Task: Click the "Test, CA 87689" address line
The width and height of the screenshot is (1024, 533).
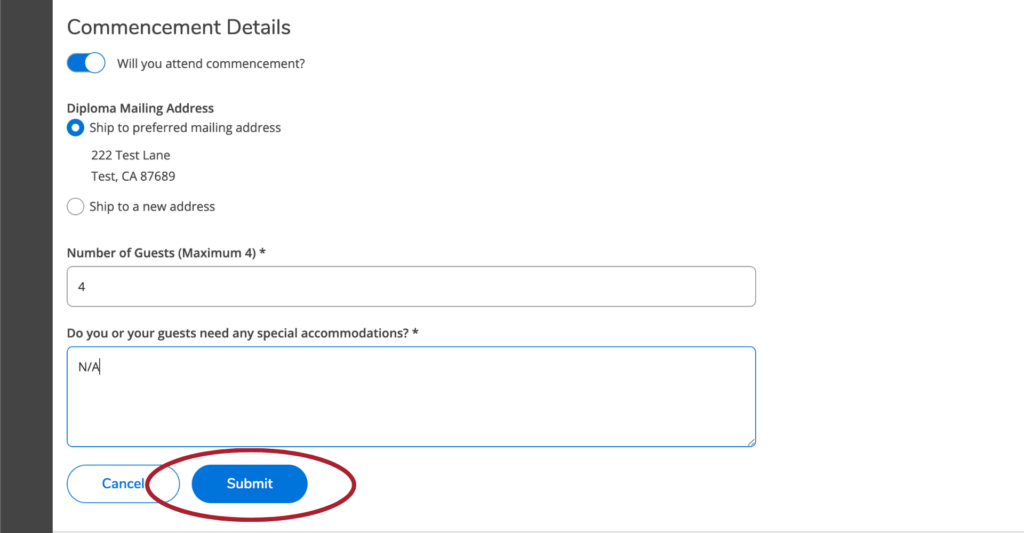Action: pyautogui.click(x=133, y=177)
